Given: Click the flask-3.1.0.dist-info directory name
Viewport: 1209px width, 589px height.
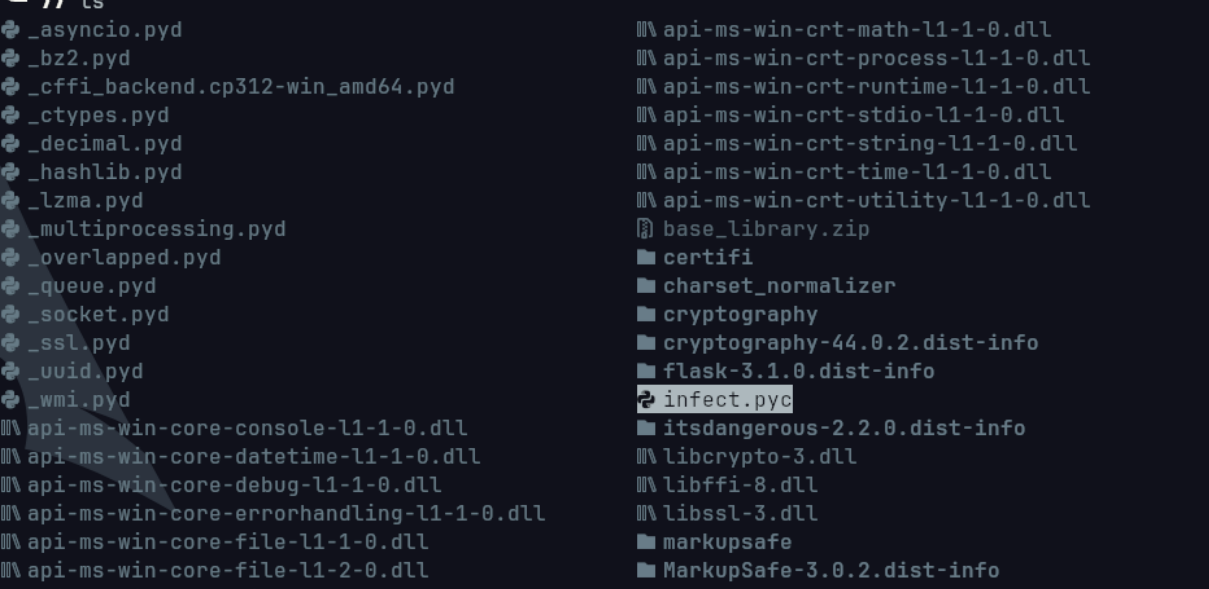Looking at the screenshot, I should (798, 372).
